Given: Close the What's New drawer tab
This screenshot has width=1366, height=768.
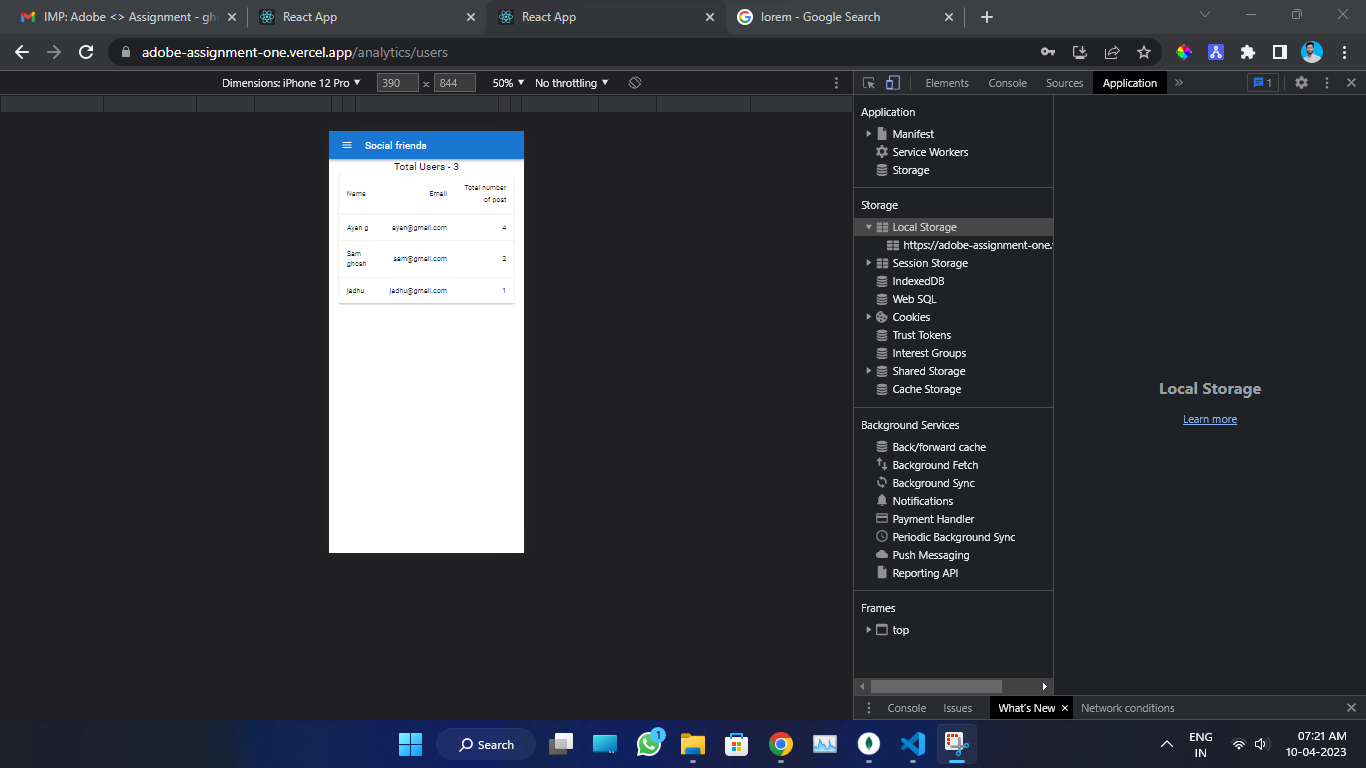Looking at the screenshot, I should point(1065,708).
